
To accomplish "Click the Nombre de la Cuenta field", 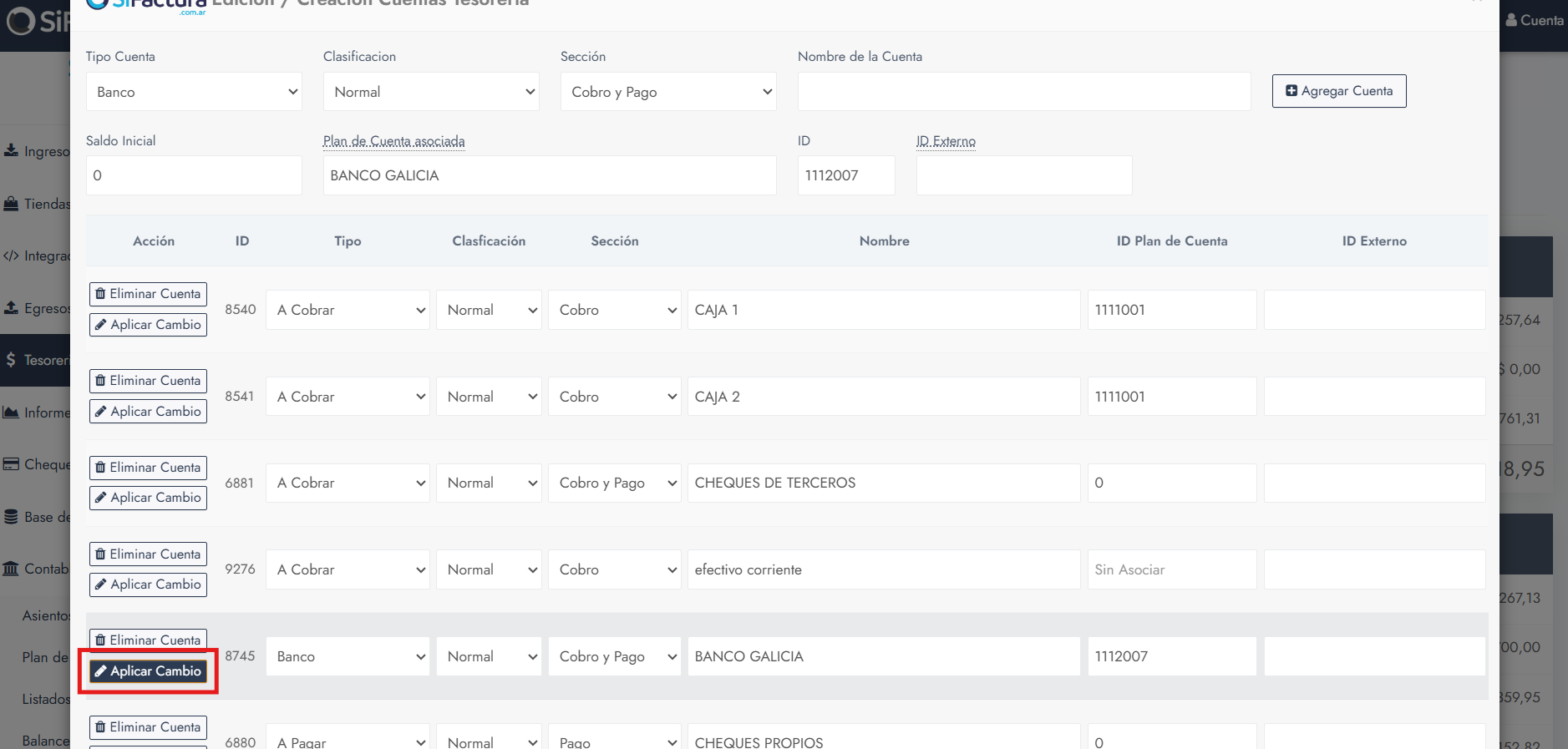I will [x=1024, y=92].
